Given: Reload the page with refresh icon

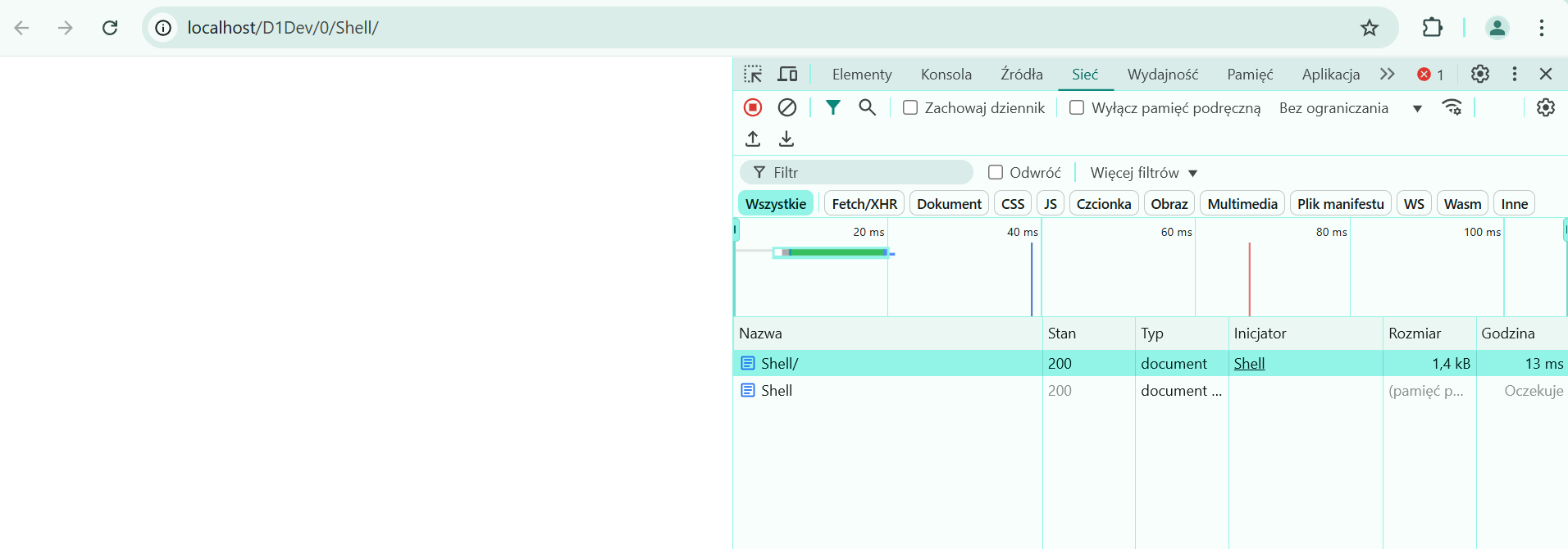Looking at the screenshot, I should (x=110, y=28).
